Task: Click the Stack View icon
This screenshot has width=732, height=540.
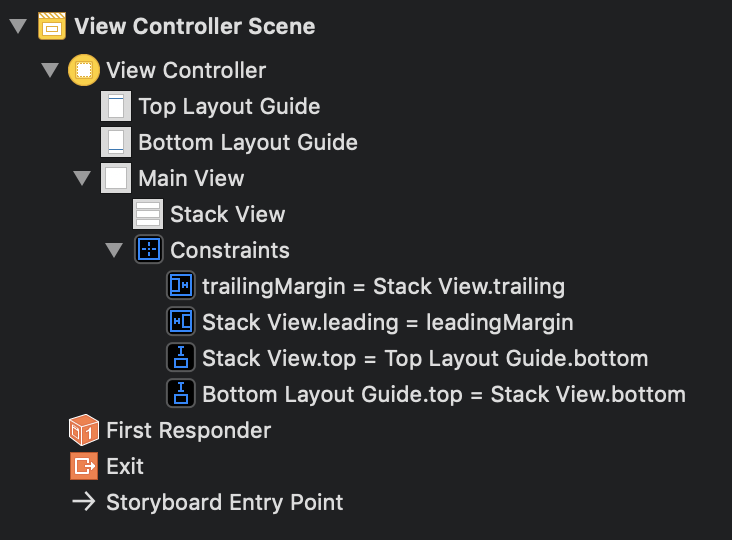Action: (x=148, y=214)
